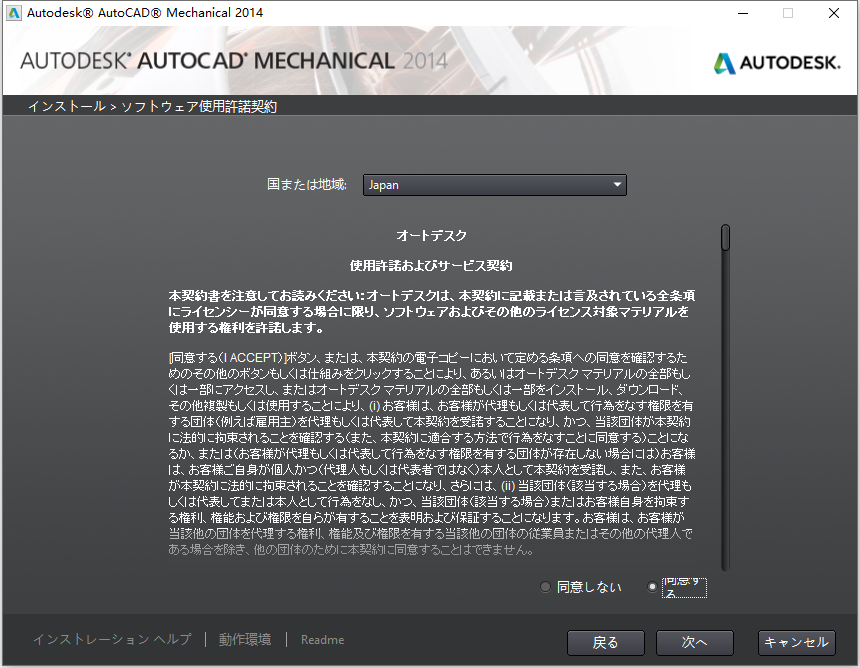Close the installer window
This screenshot has height=668, width=860.
point(834,13)
